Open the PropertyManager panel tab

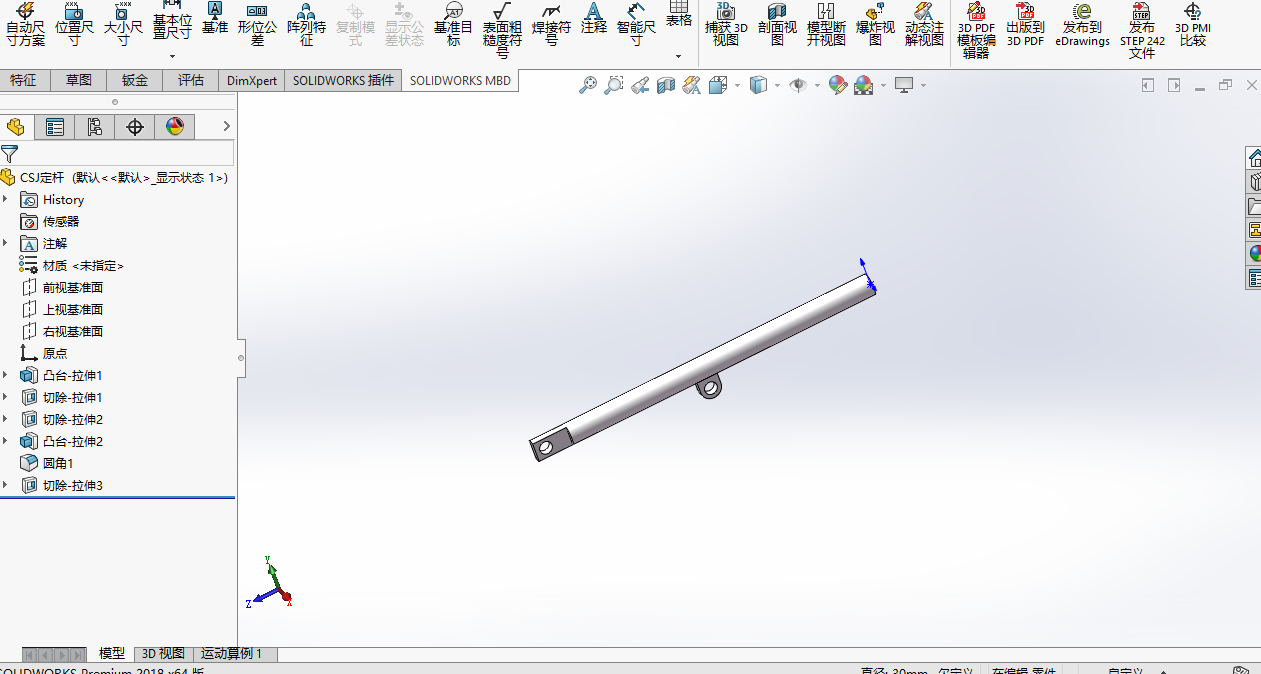point(55,126)
